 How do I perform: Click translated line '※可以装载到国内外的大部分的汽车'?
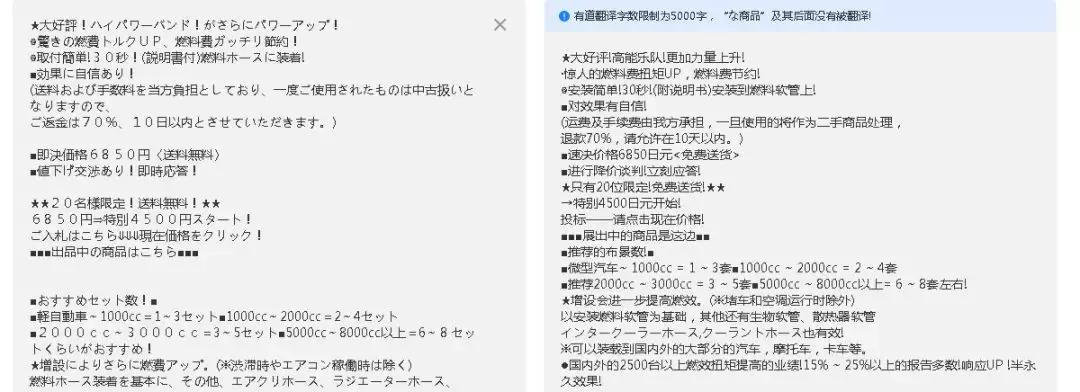(716, 349)
